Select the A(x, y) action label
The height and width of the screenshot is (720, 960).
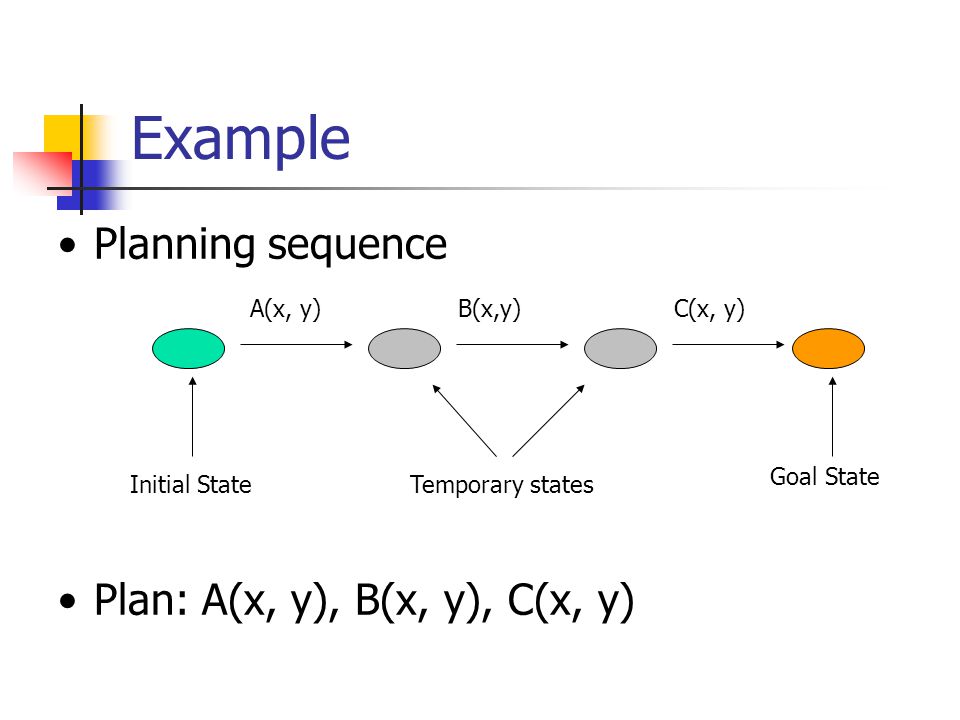pos(285,310)
